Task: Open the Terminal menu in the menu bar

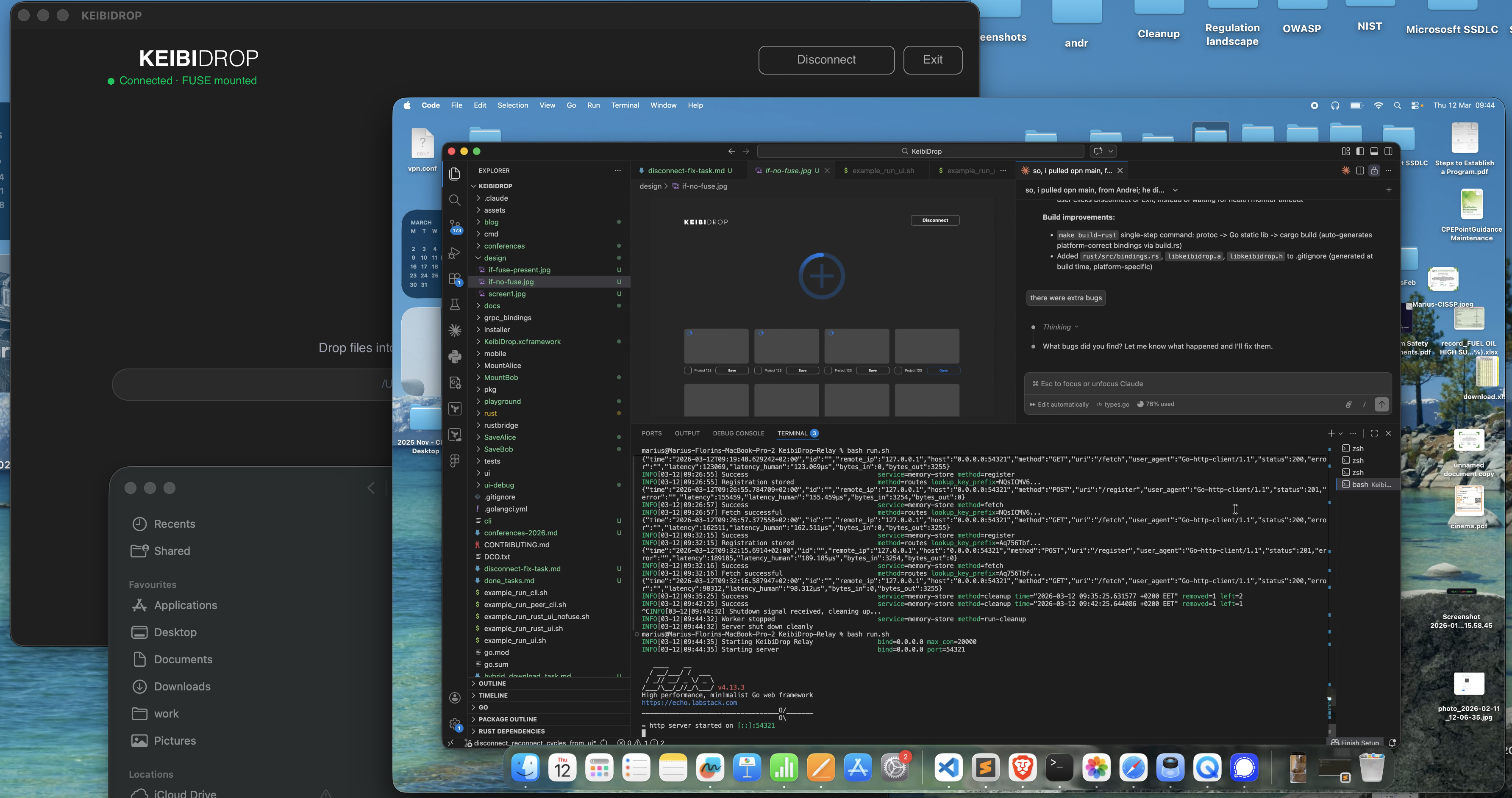Action: (x=625, y=105)
